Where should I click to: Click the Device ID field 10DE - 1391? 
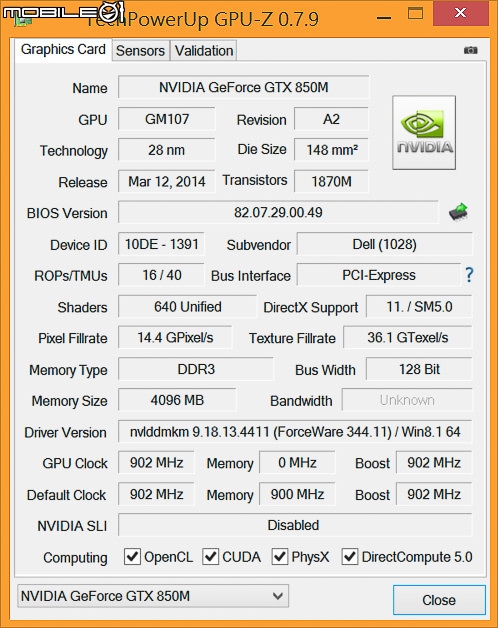pos(161,244)
